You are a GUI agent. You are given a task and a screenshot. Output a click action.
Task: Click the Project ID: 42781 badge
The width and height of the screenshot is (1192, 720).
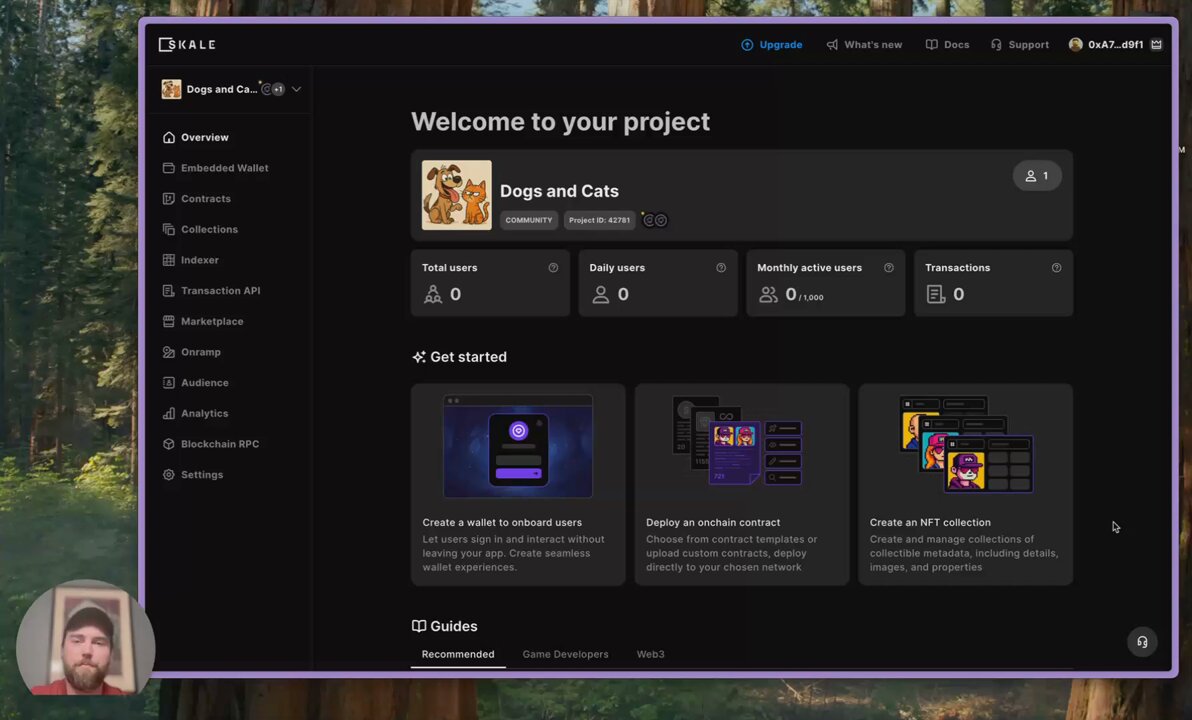599,220
